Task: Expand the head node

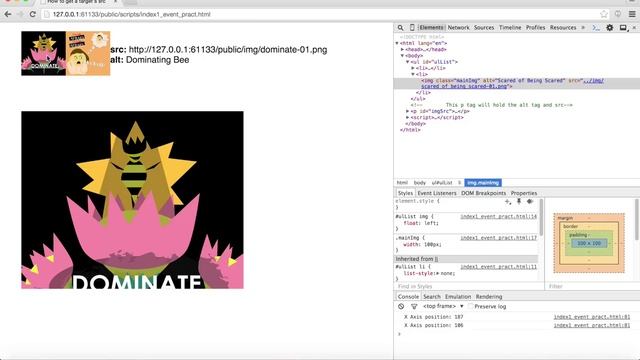Action: (x=402, y=49)
